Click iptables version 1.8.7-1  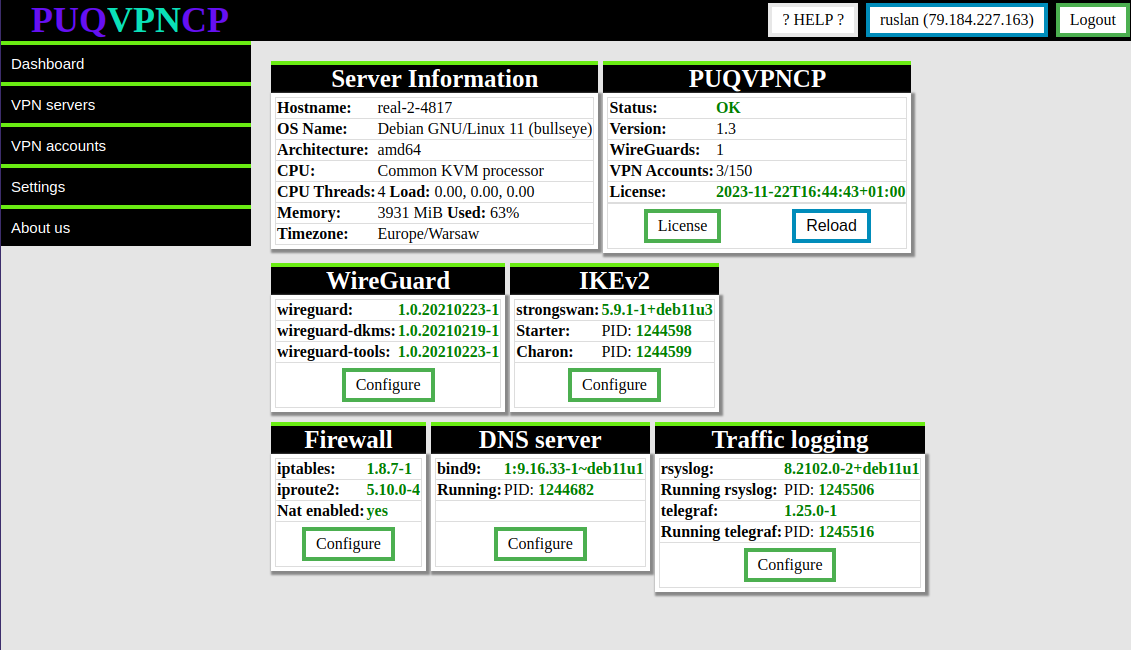tap(389, 469)
